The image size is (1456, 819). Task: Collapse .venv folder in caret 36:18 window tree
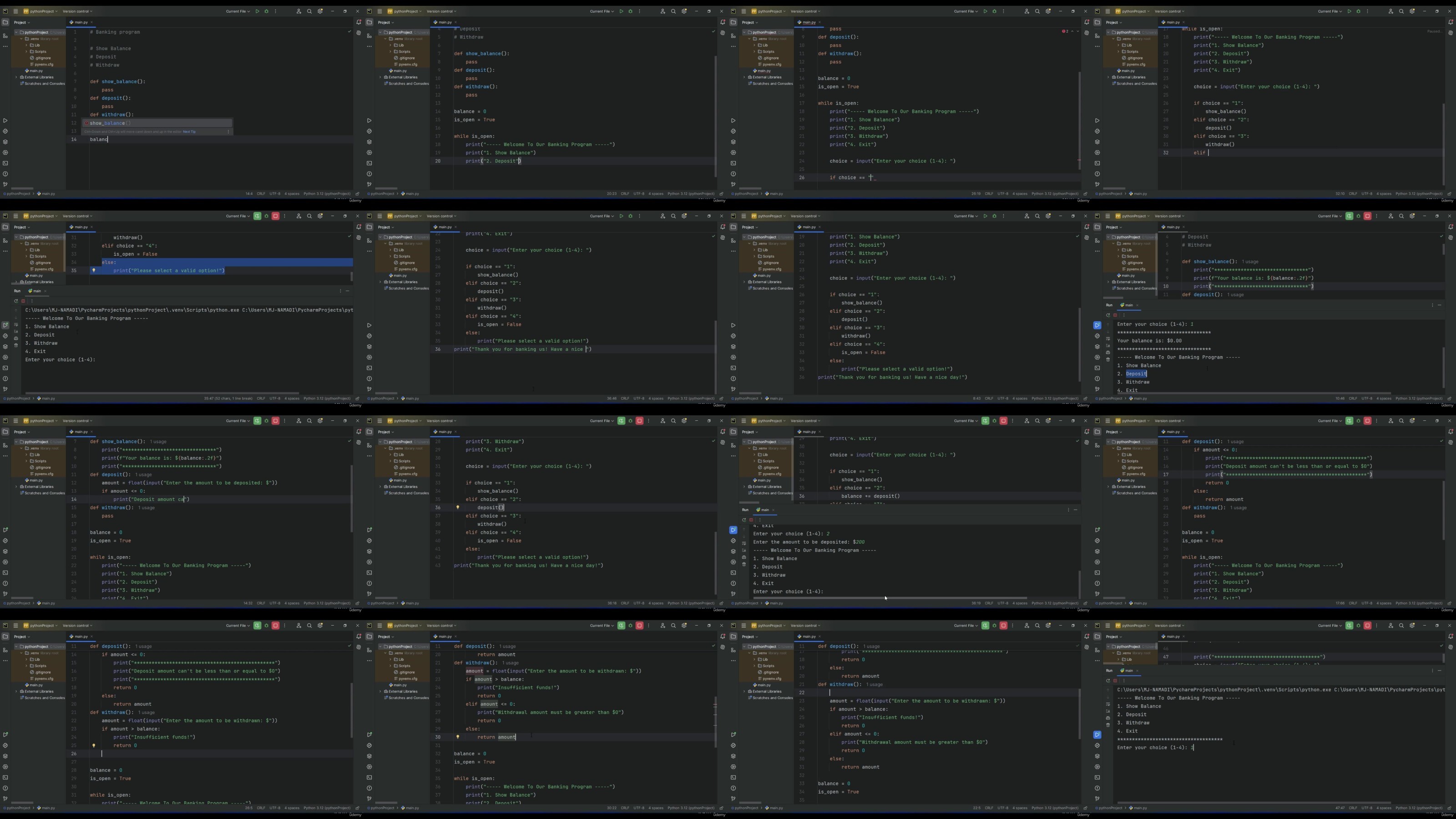click(385, 448)
